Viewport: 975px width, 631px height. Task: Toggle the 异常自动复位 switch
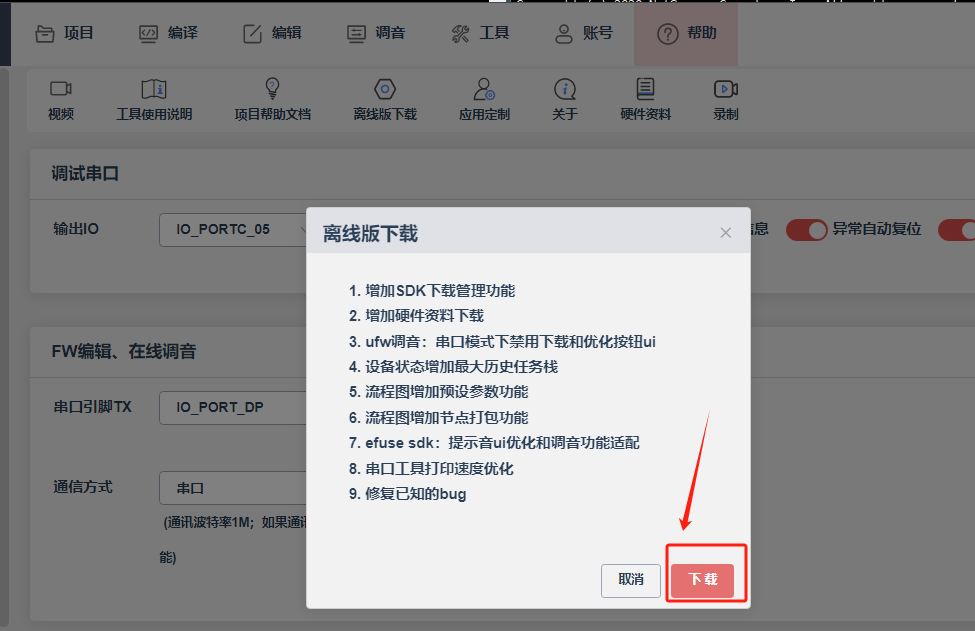(x=806, y=229)
